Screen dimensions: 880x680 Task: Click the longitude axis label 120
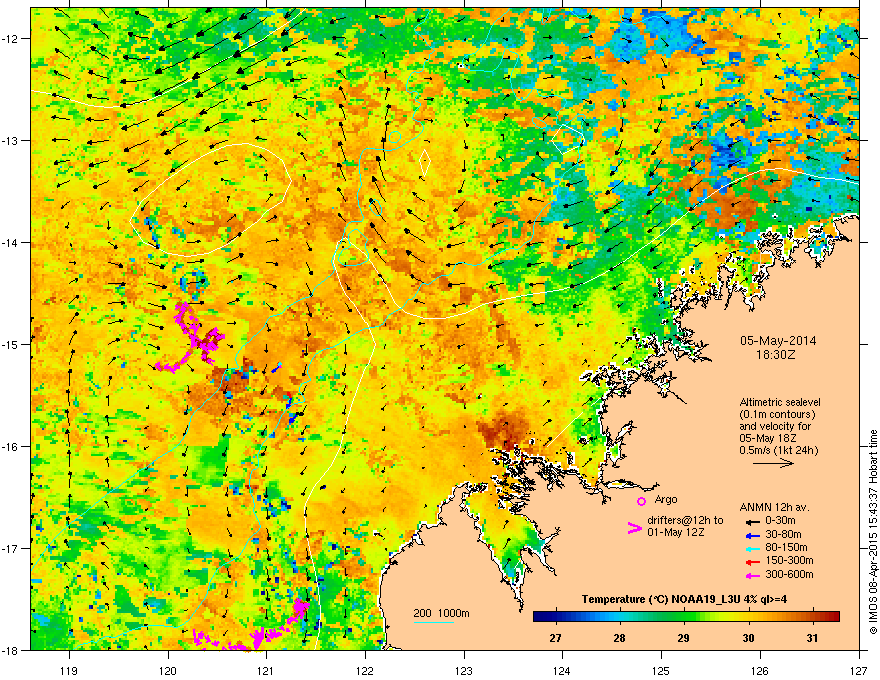168,670
